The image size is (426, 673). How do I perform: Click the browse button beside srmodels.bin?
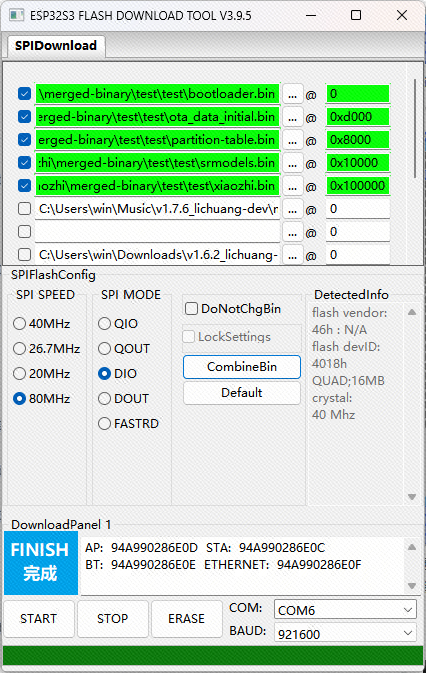(293, 163)
